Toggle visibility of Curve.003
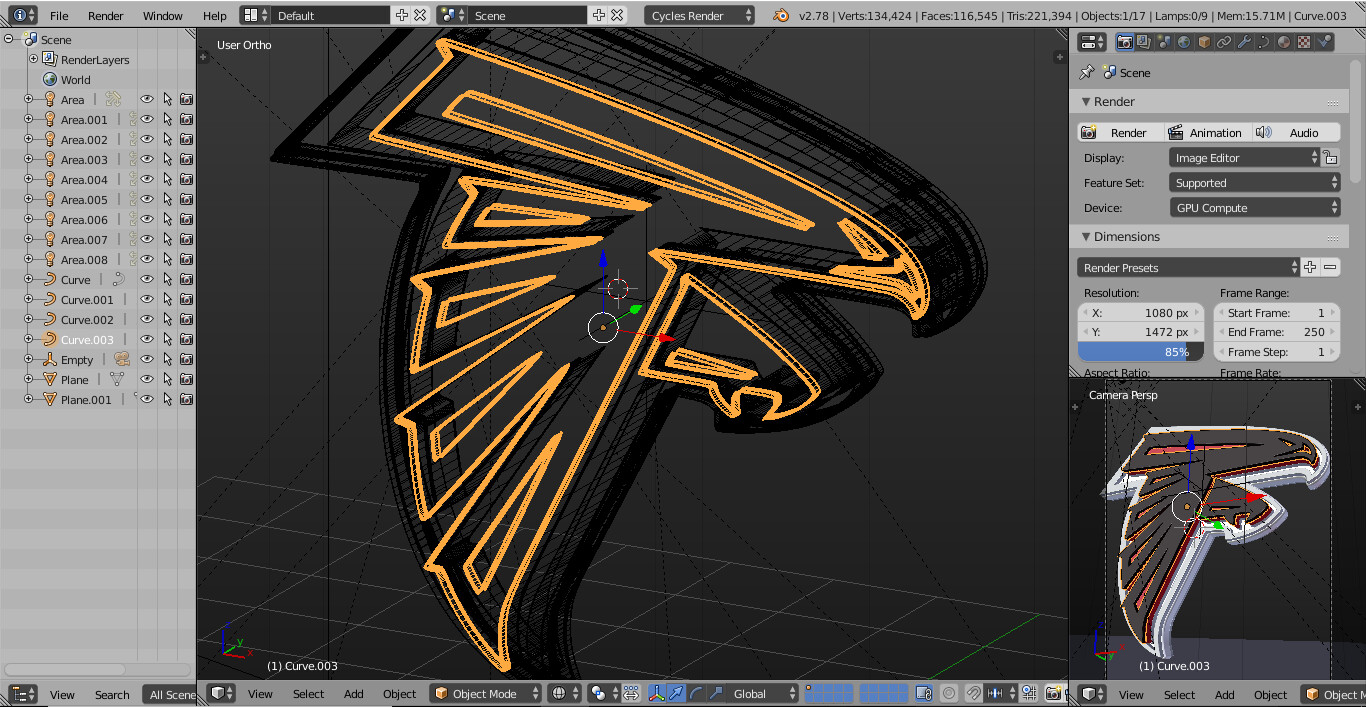The width and height of the screenshot is (1366, 707). point(147,339)
